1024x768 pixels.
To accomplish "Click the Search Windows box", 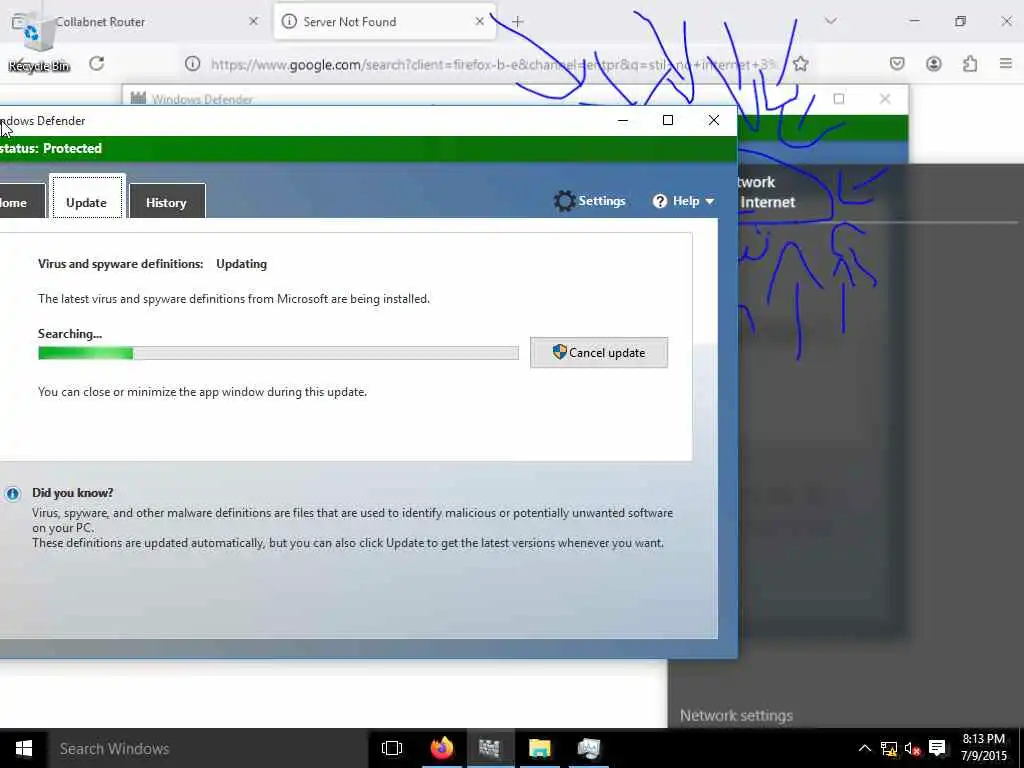I will pyautogui.click(x=209, y=748).
